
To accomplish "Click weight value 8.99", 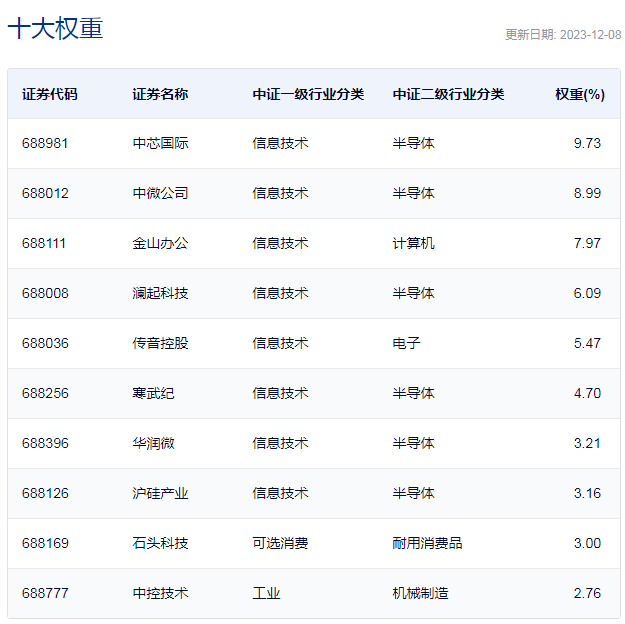I will pyautogui.click(x=587, y=193).
